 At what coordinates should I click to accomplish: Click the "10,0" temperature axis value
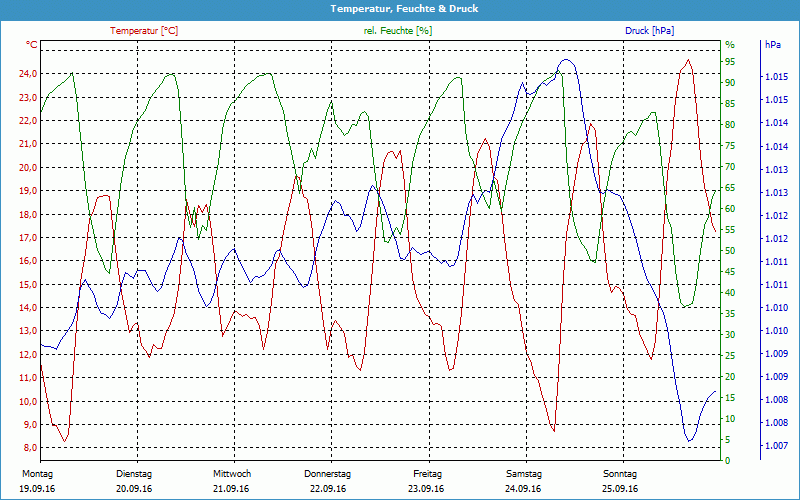pyautogui.click(x=28, y=401)
